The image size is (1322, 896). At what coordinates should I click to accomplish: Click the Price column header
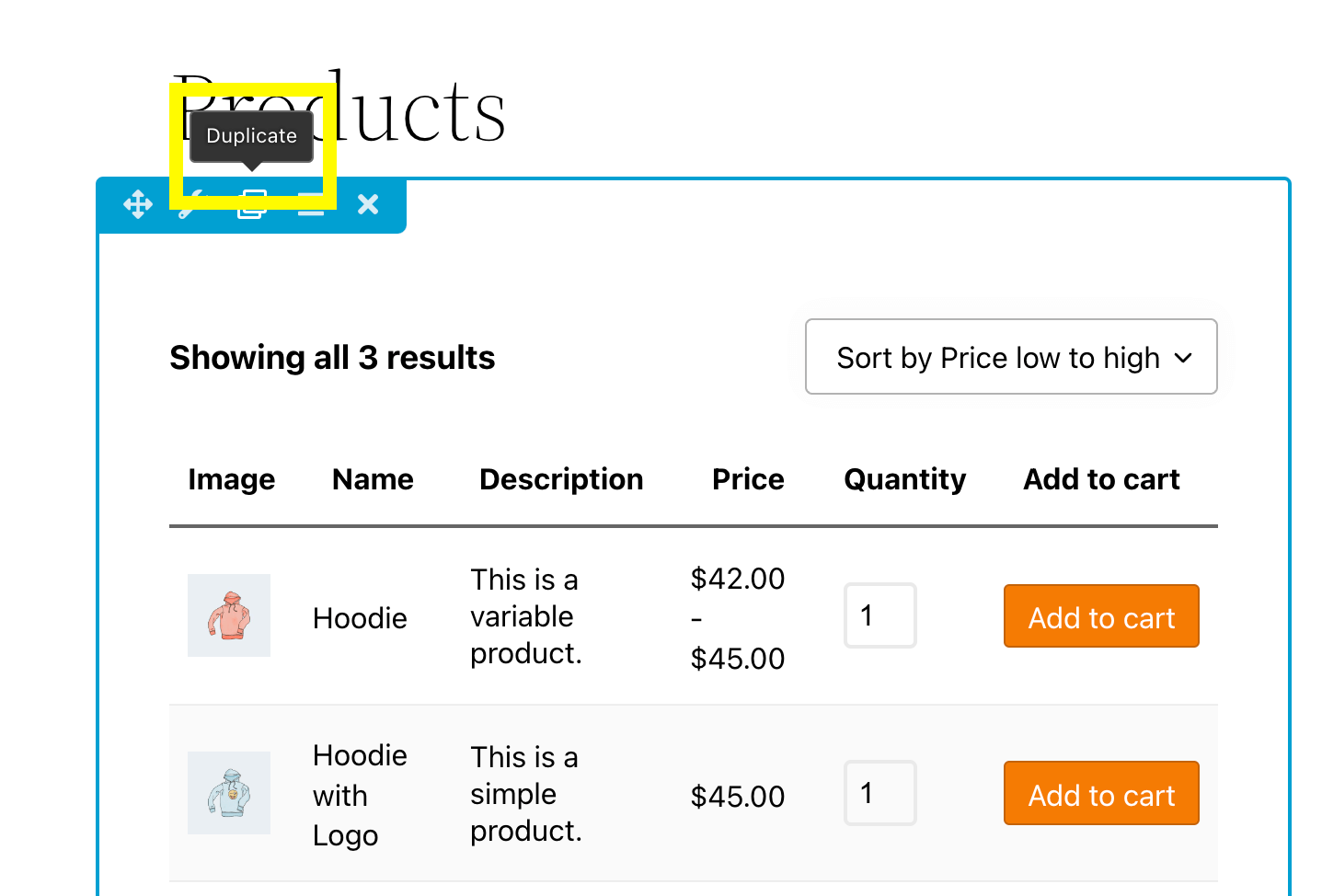(x=748, y=479)
